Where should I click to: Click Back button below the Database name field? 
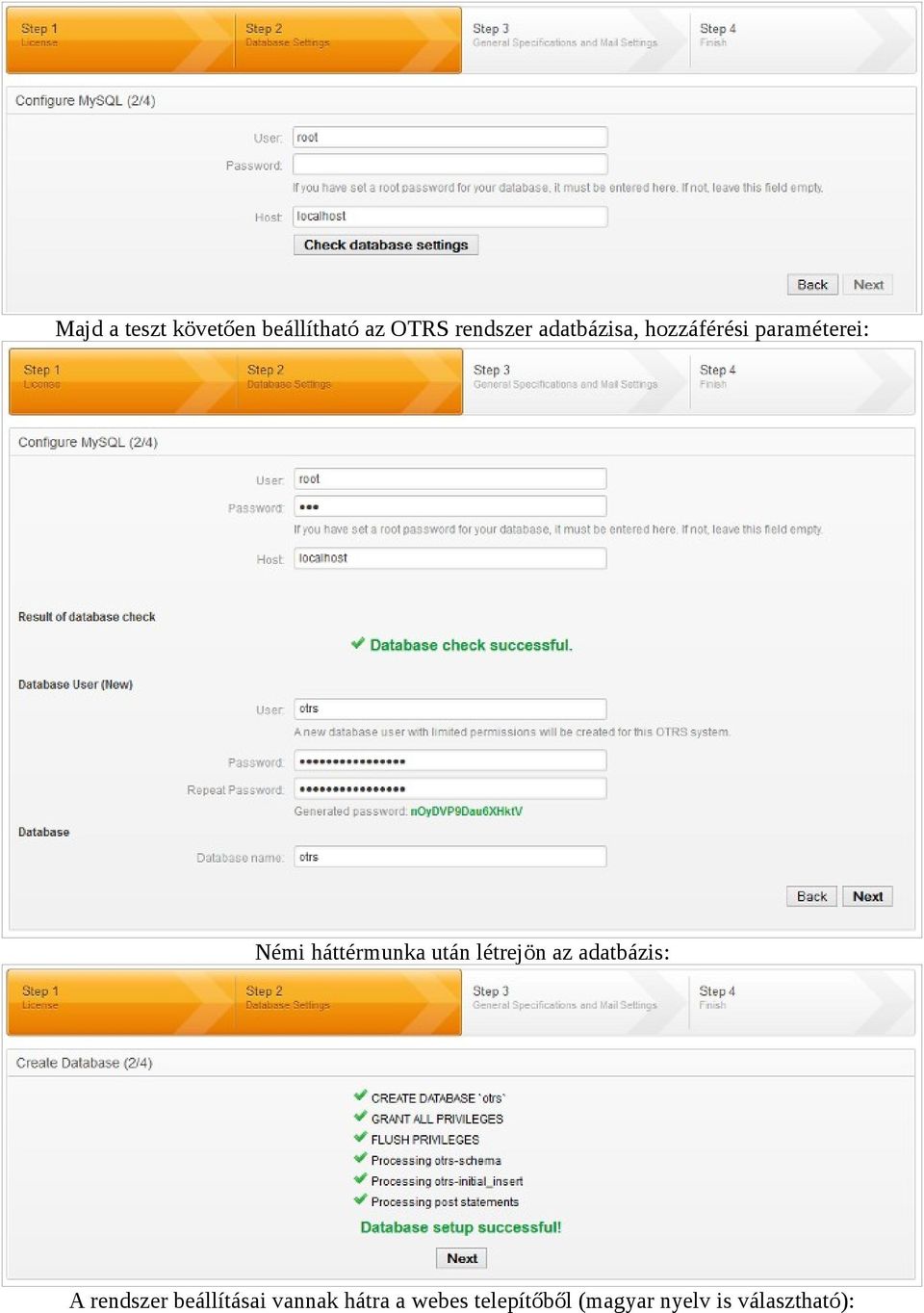pos(811,896)
